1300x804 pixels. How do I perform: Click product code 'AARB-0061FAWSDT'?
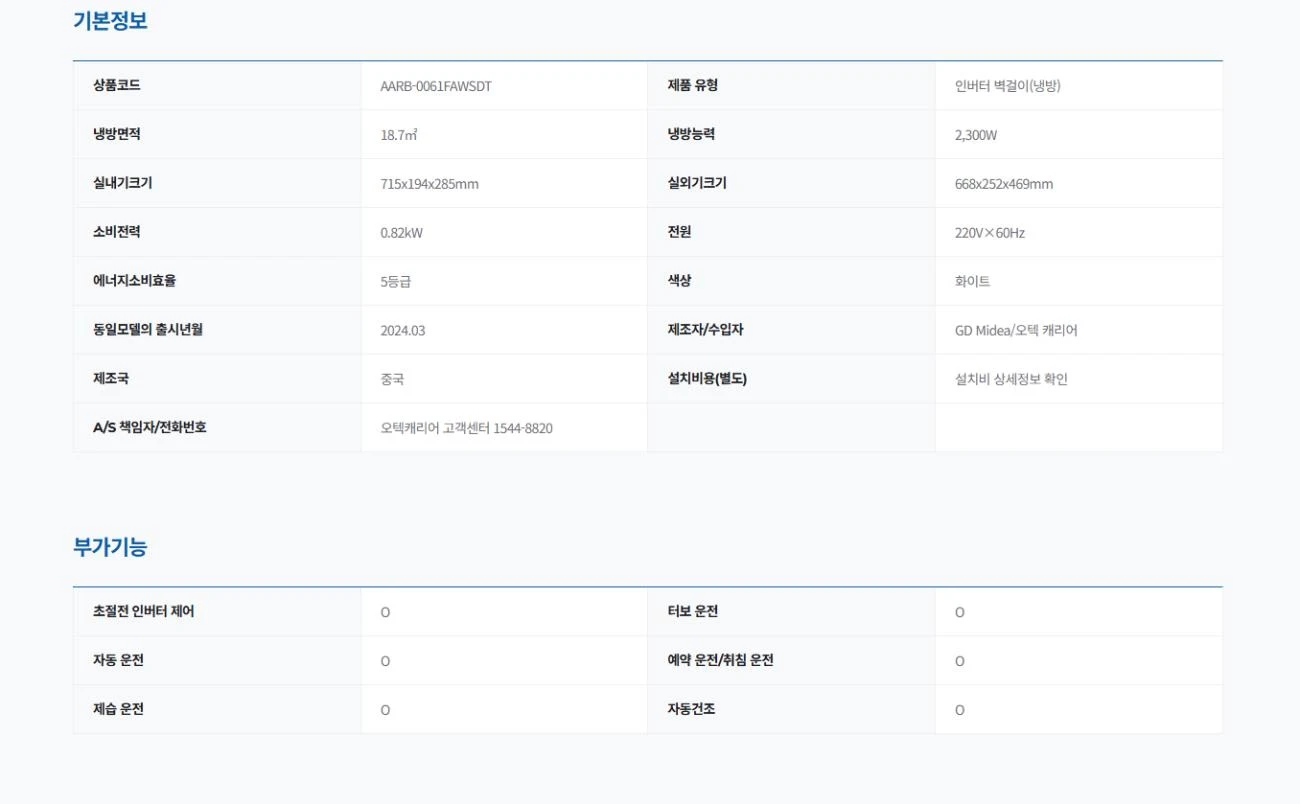click(436, 86)
